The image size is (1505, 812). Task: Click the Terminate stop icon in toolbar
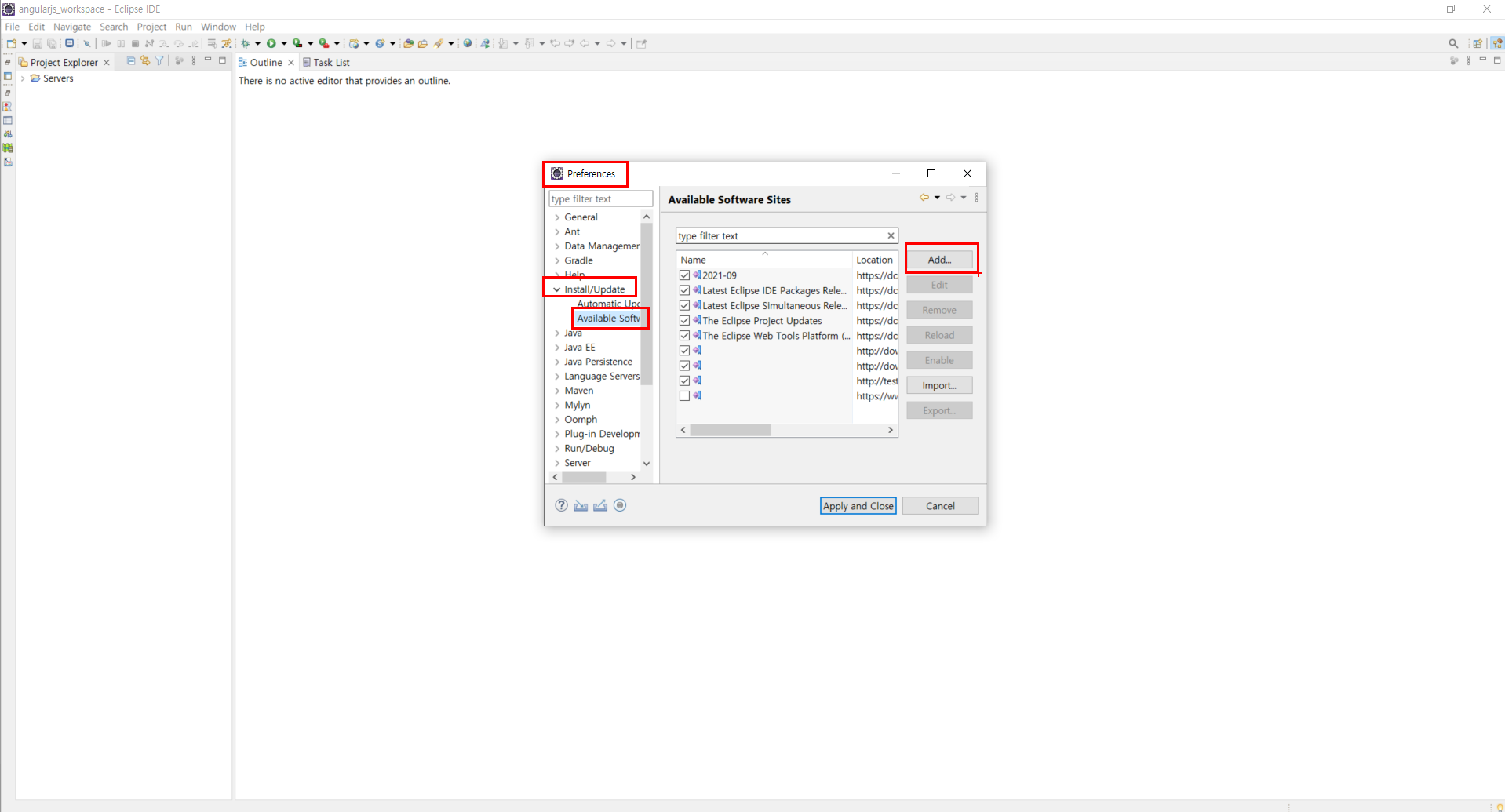click(135, 43)
